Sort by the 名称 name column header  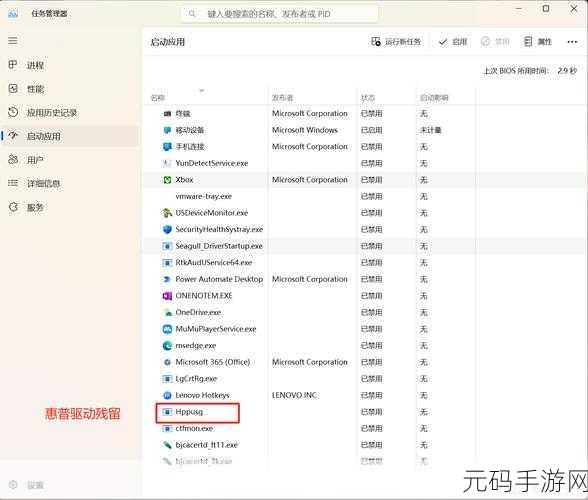click(x=158, y=98)
